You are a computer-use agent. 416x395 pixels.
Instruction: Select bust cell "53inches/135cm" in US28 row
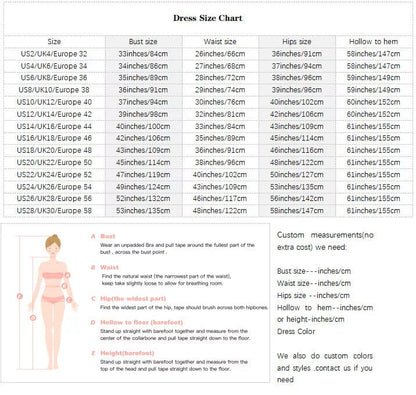point(143,211)
